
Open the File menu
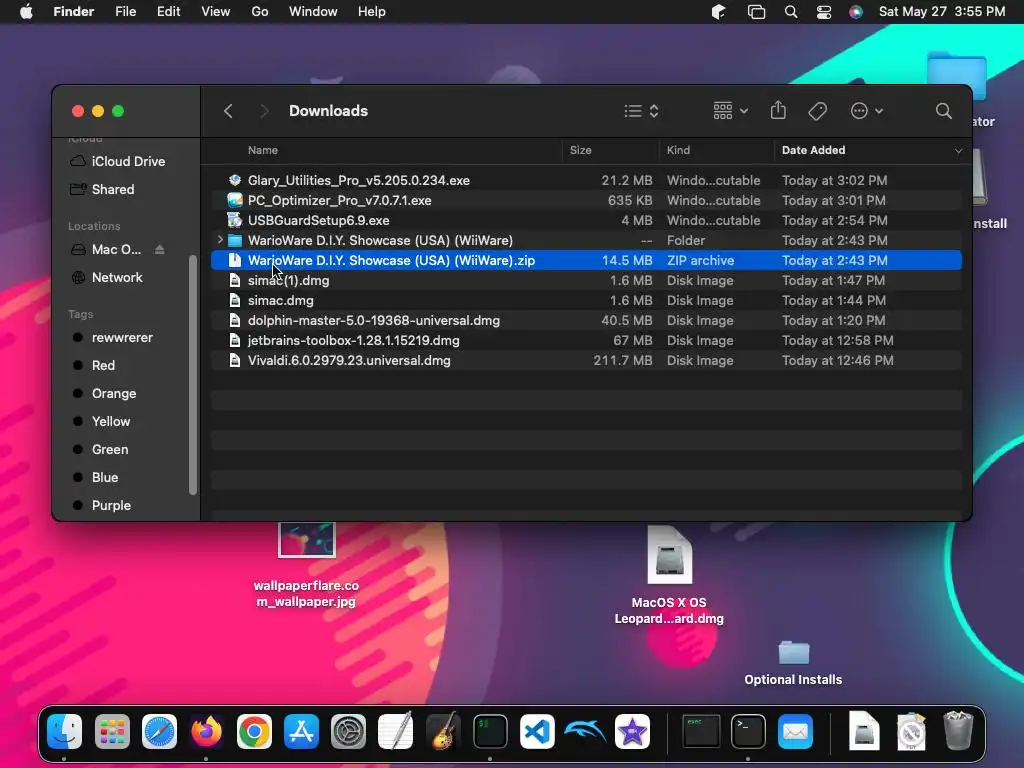tap(125, 12)
